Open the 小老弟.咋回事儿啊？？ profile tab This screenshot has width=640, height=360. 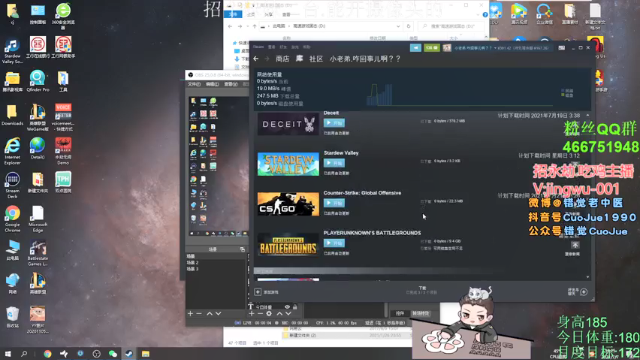(365, 59)
